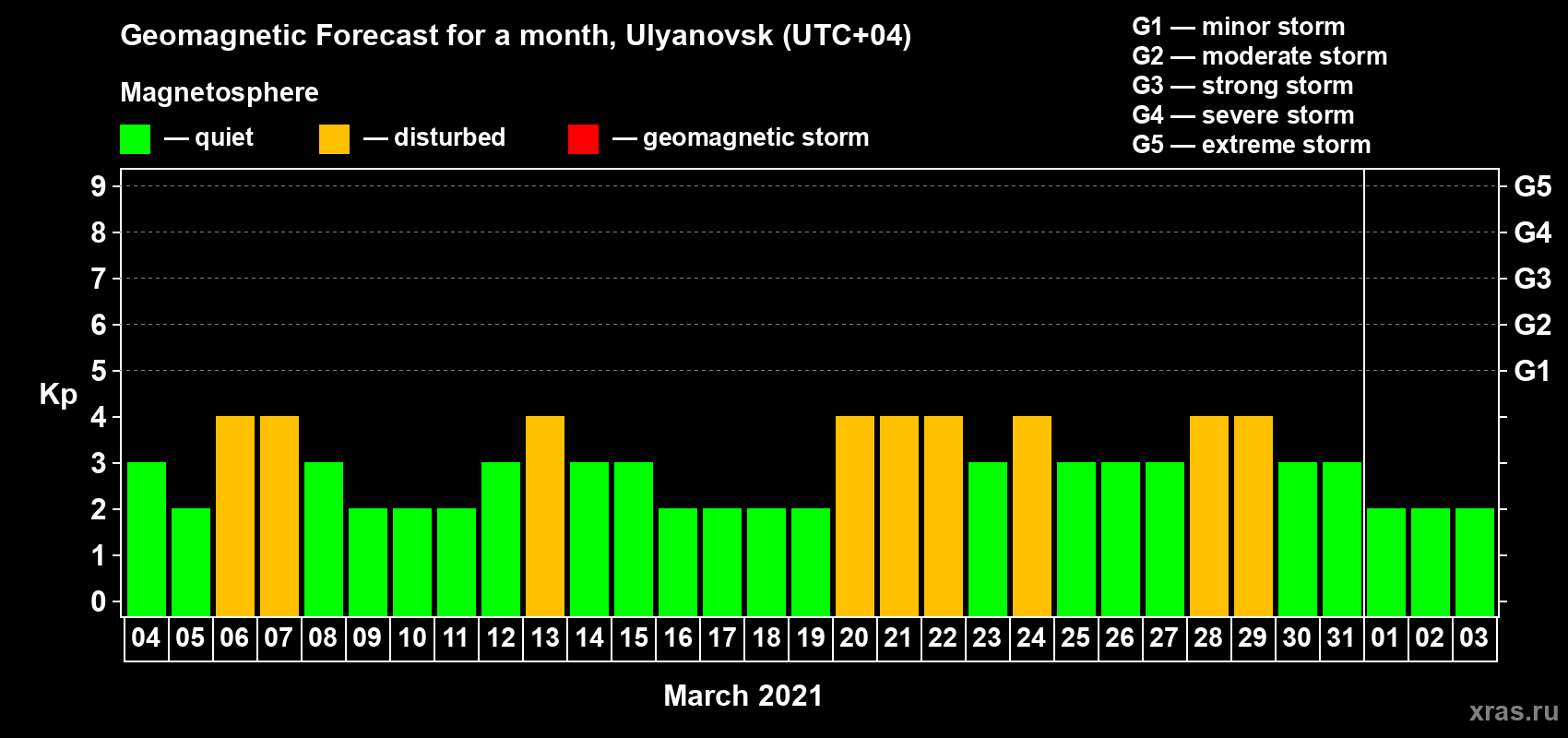Select the green bar above date 23
The height and width of the screenshot is (738, 1568).
tap(988, 539)
